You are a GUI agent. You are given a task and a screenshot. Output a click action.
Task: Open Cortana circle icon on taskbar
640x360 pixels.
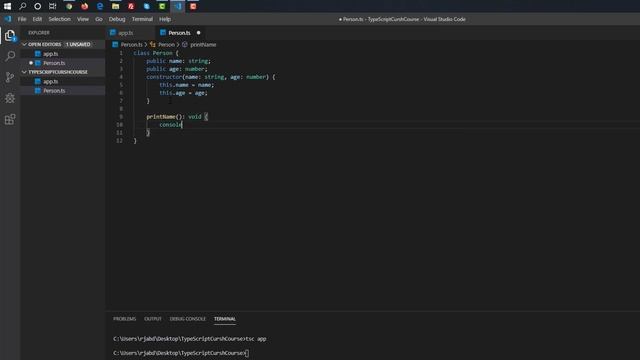(38, 6)
